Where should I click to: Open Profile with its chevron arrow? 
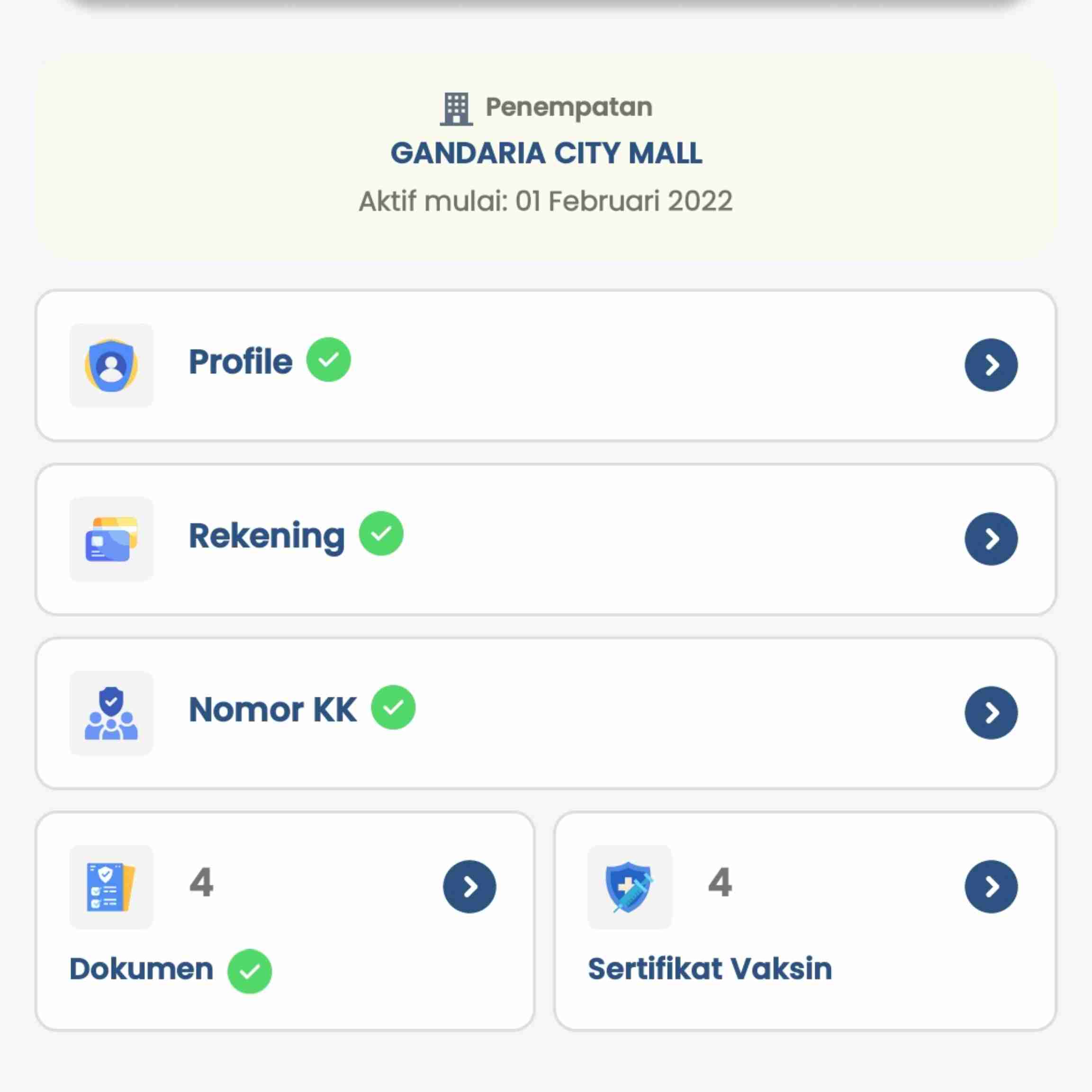point(991,365)
